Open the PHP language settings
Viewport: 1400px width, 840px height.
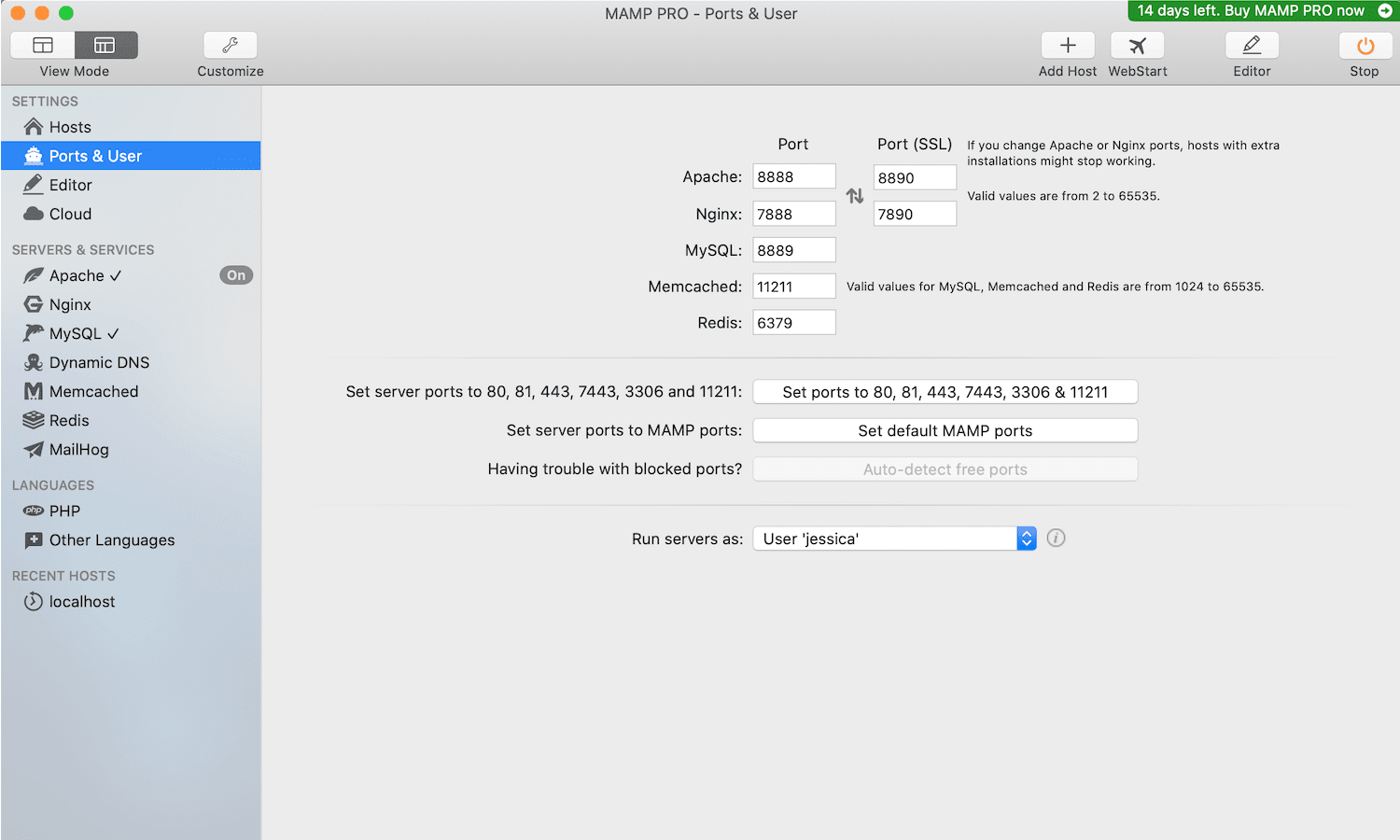point(35,511)
